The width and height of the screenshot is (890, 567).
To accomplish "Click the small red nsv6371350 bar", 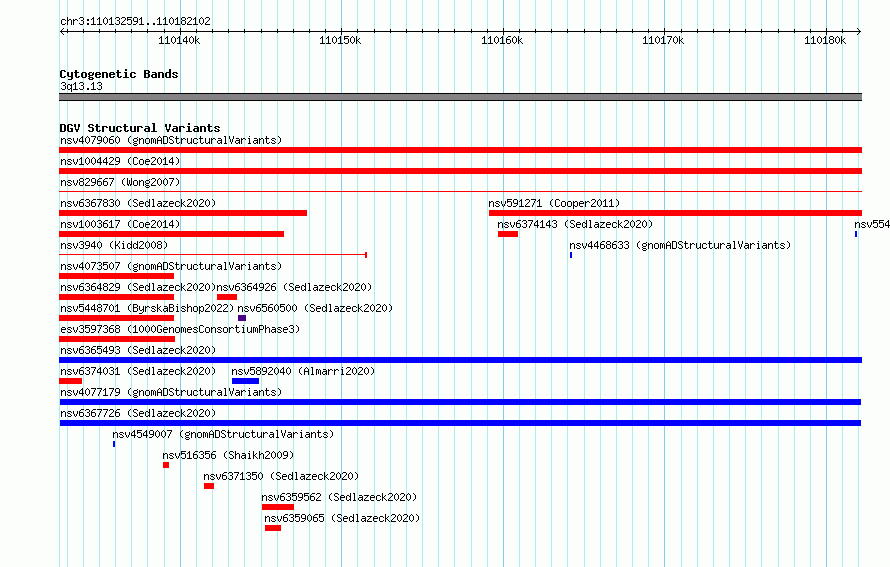I will 209,486.
